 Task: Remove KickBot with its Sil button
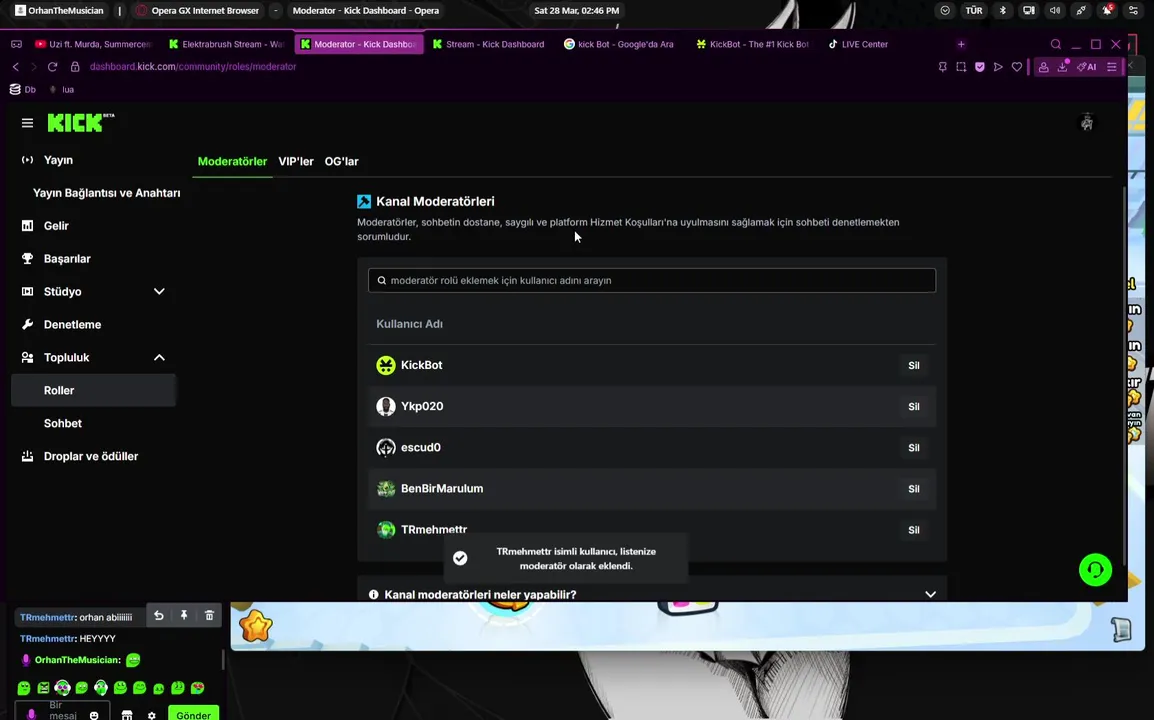913,365
